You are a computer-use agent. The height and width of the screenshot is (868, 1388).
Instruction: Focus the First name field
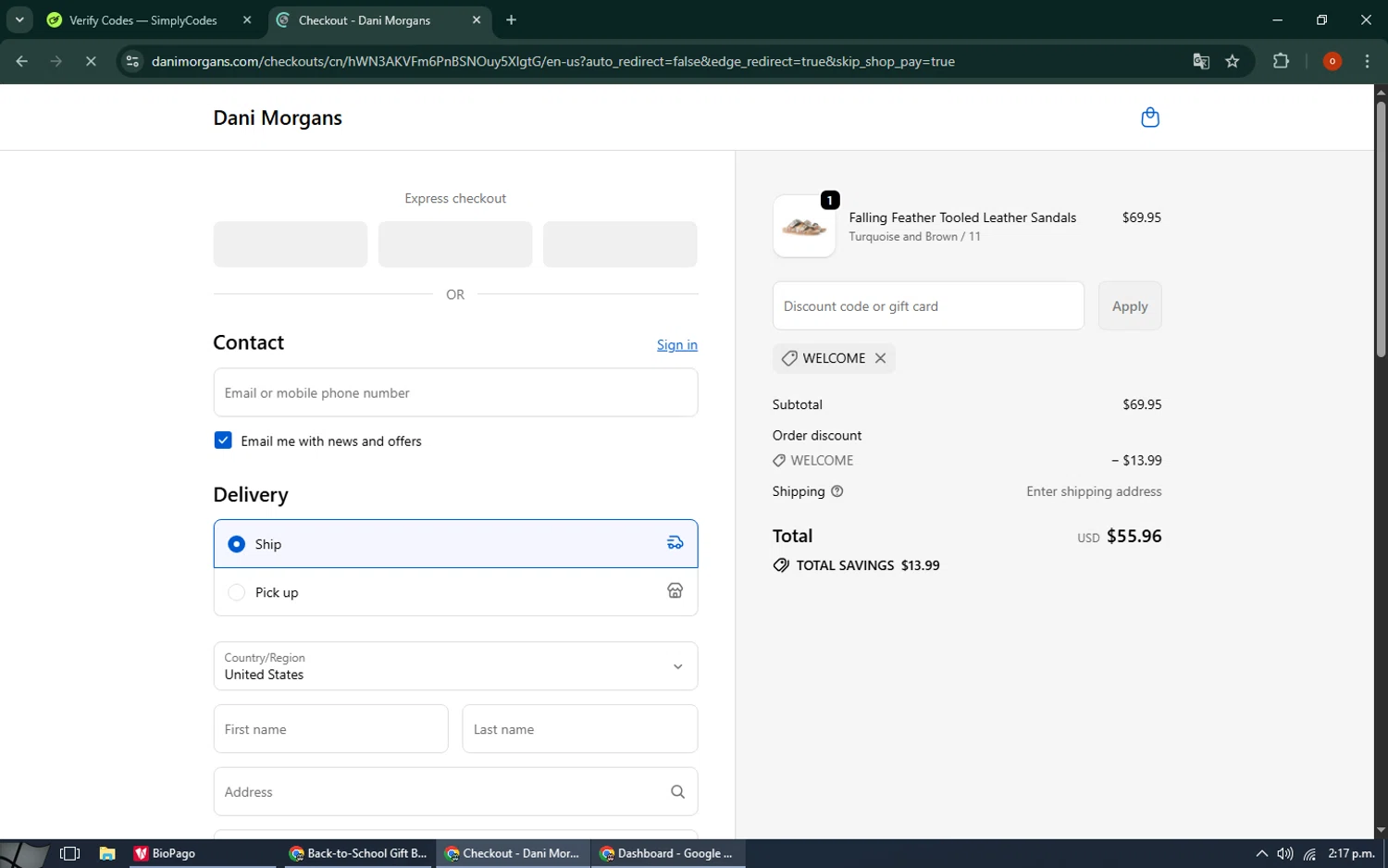point(330,729)
